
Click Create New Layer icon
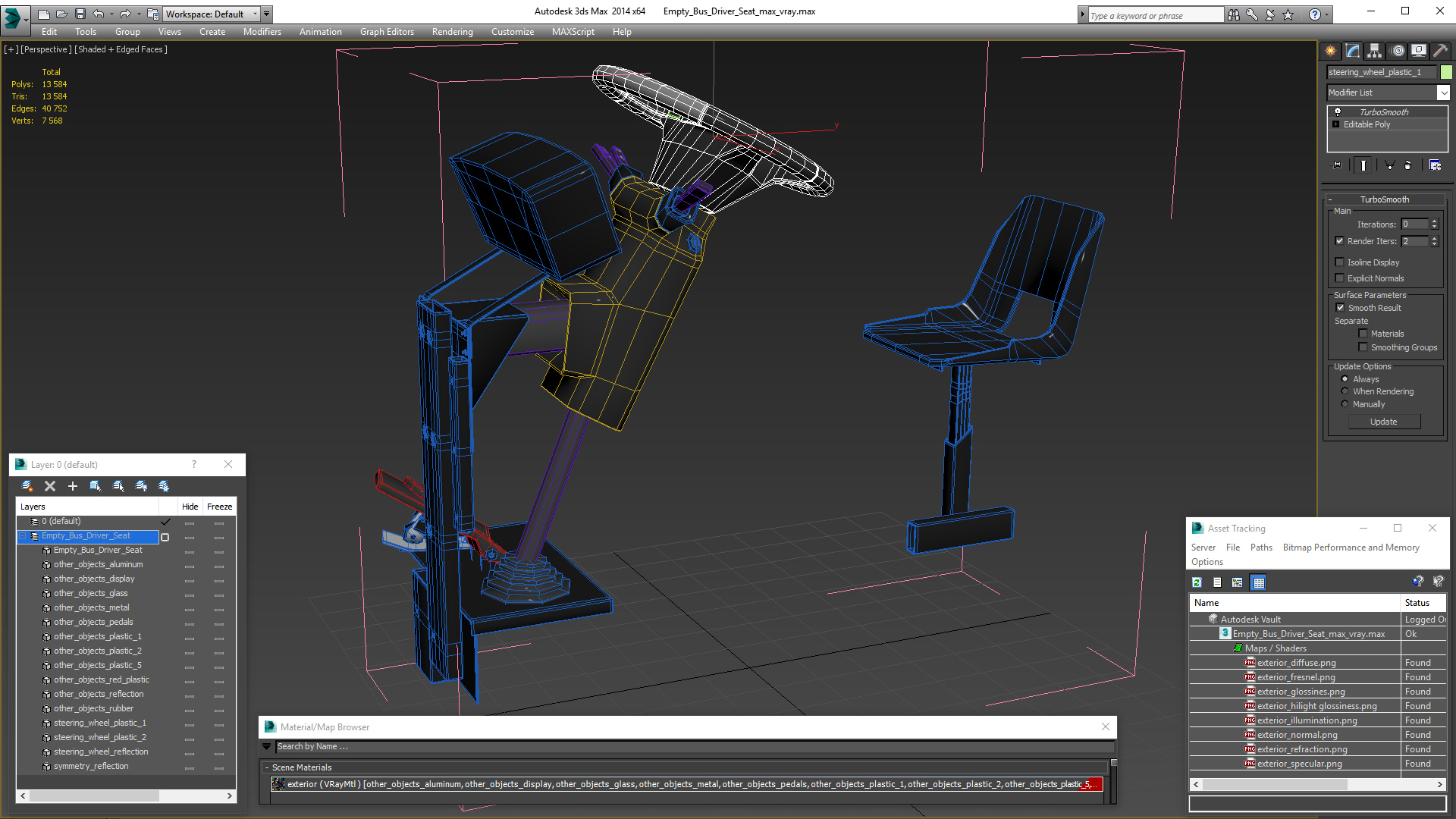click(x=27, y=486)
